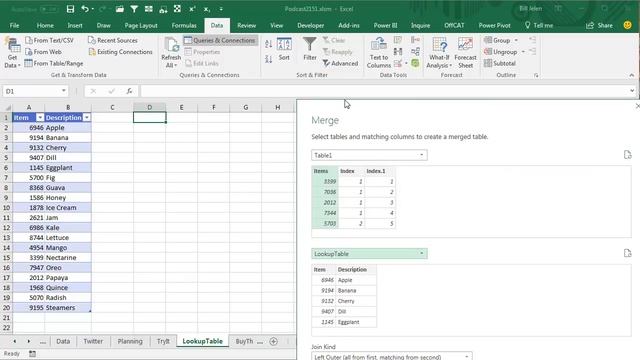Viewport: 640px width, 360px height.
Task: Switch to the Insert tab
Action: point(75,25)
